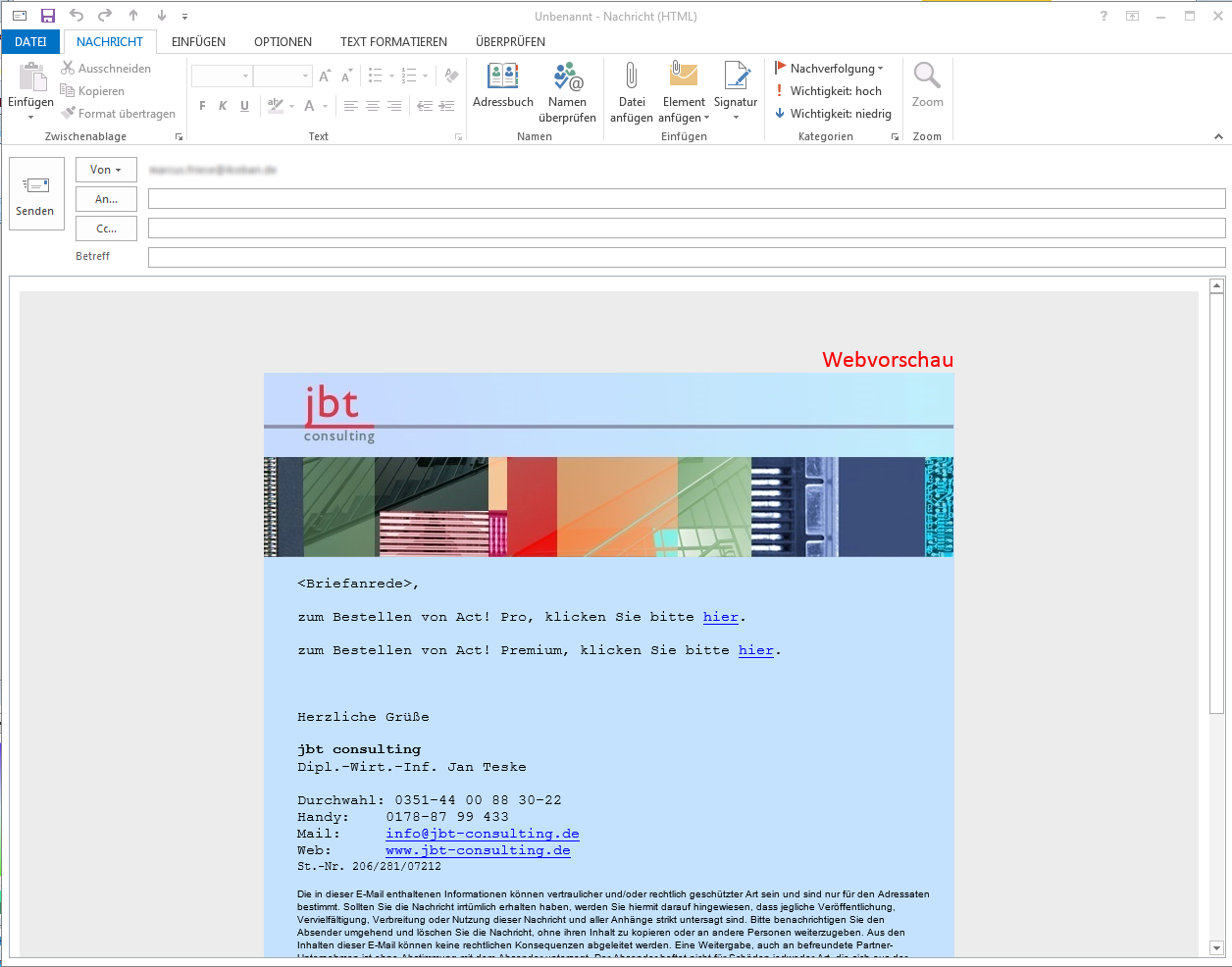Switch to the EINFÜGEN tab

(198, 42)
